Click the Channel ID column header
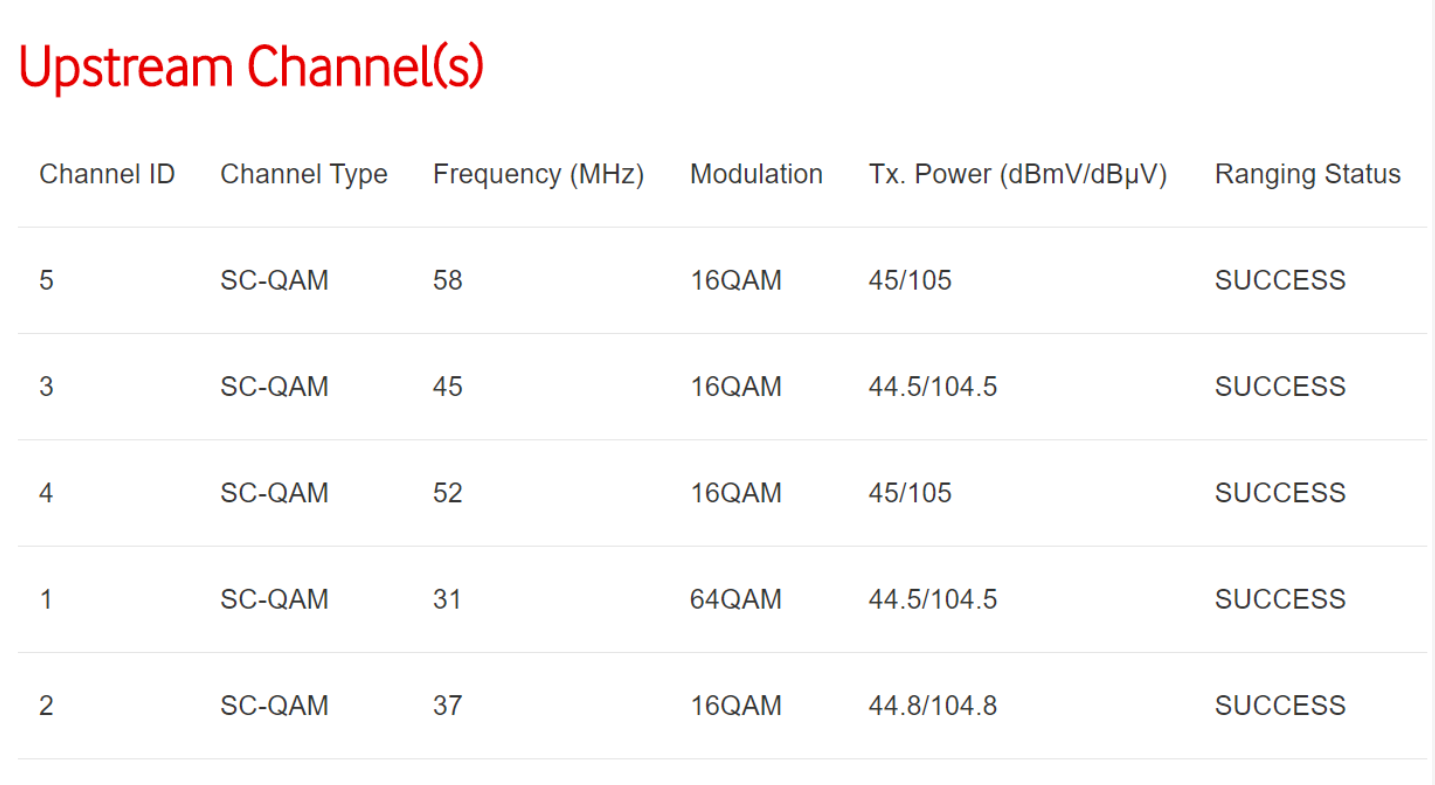 107,174
